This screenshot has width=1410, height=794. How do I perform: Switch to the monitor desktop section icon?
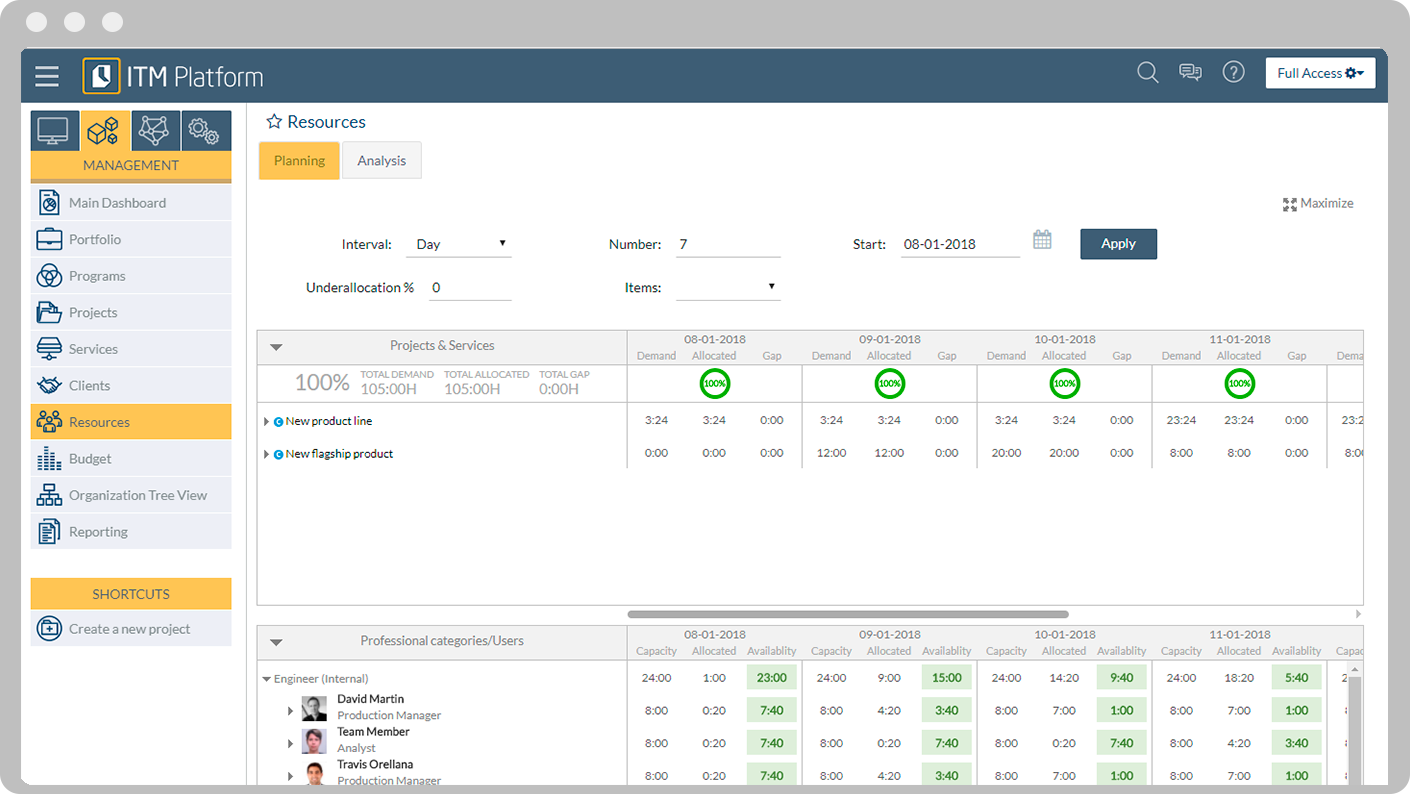[54, 131]
